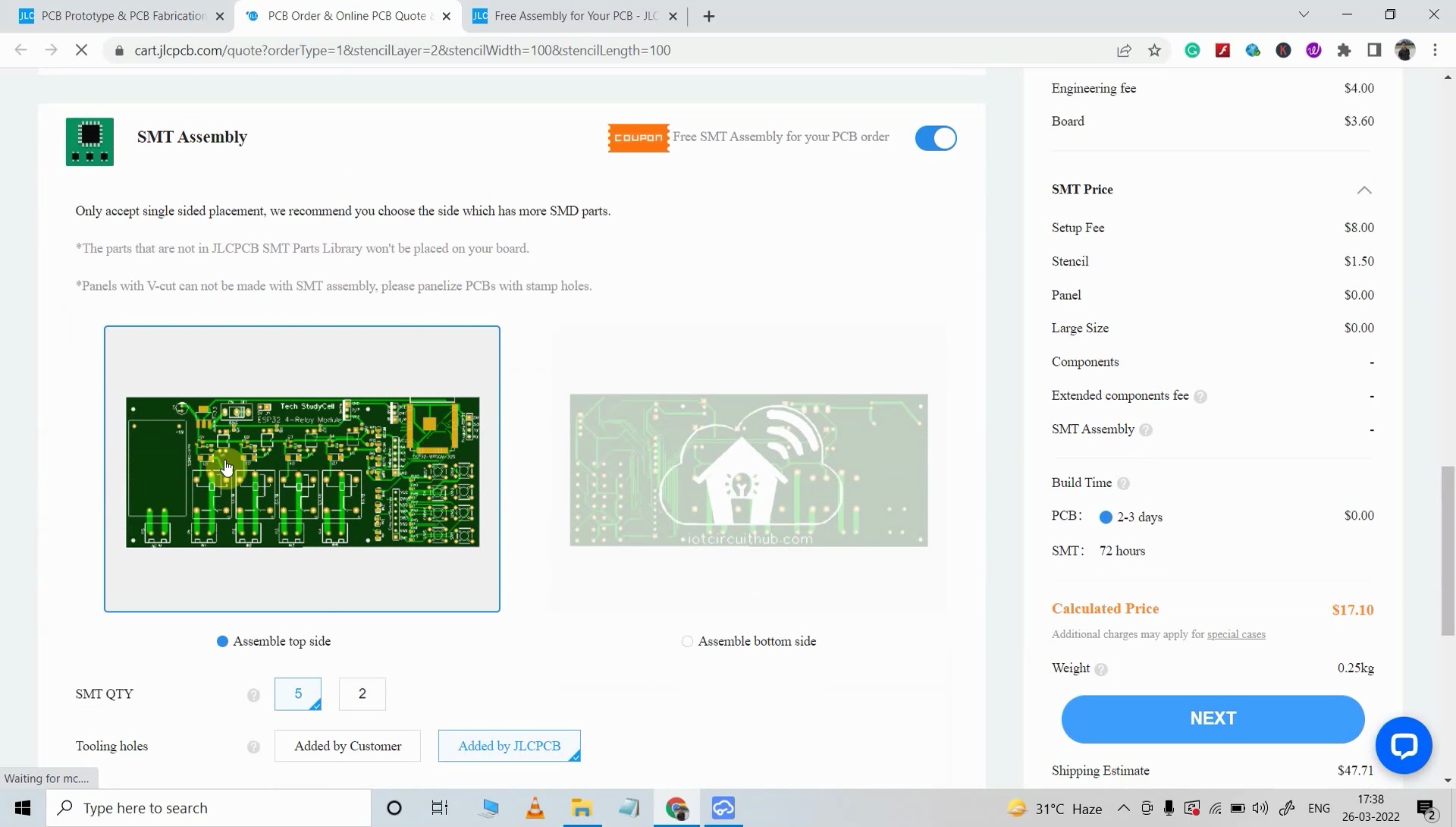Click the help icon beside Extended components fee
The image size is (1456, 827).
pos(1201,396)
